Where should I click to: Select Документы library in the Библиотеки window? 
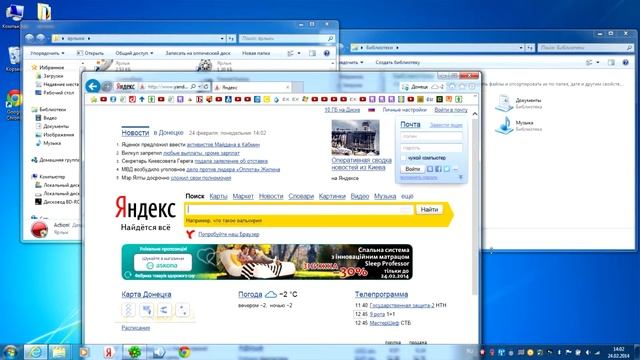click(519, 103)
